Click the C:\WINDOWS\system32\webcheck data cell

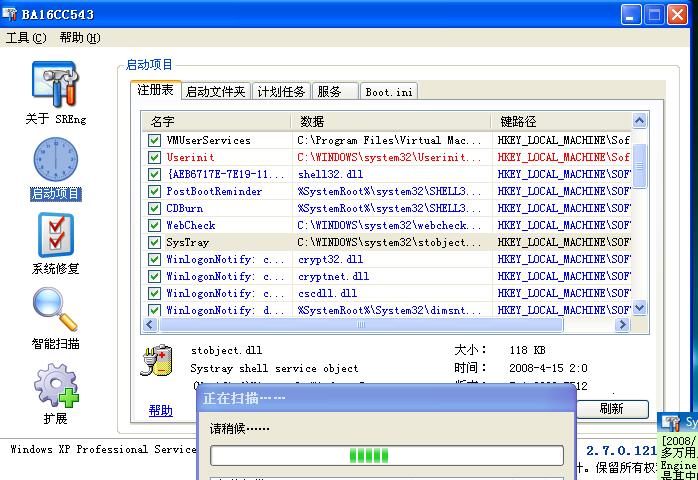tap(390, 225)
